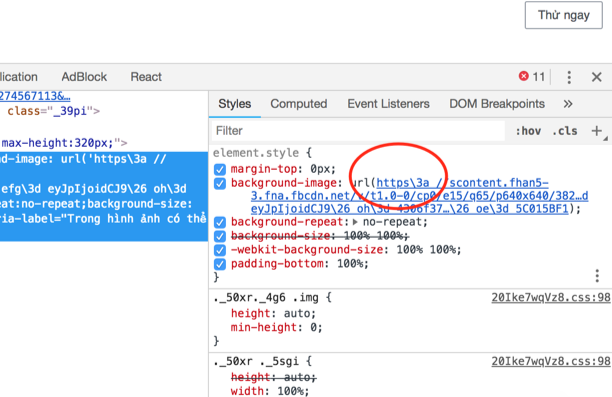Toggle the struck-through background-size checkbox

[x=220, y=237]
